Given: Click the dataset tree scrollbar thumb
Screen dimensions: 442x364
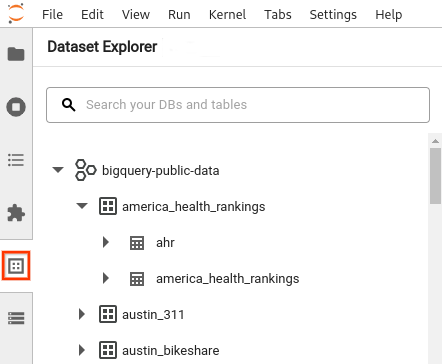Looking at the screenshot, I should (x=435, y=176).
